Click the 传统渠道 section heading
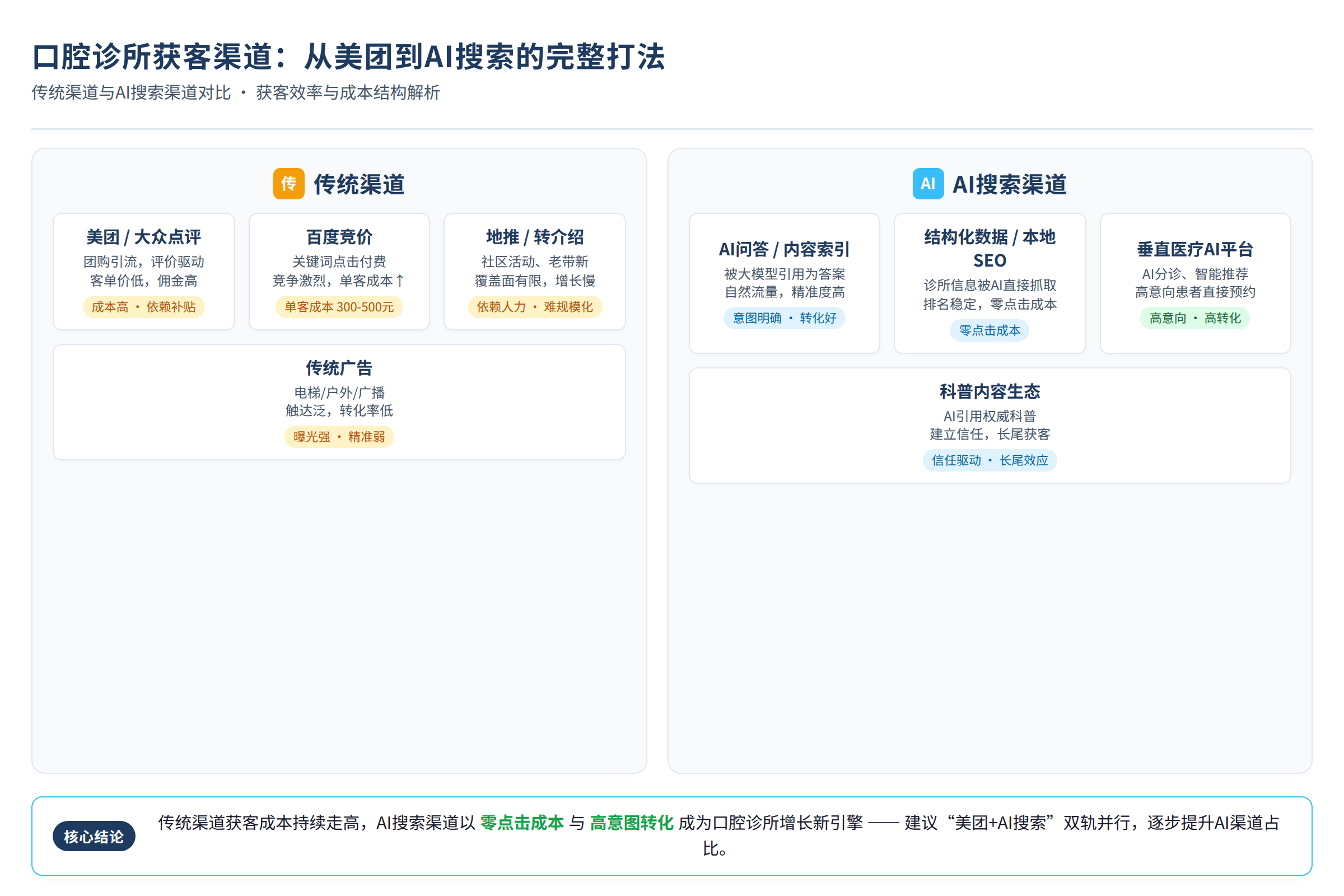The width and height of the screenshot is (1344, 896). [359, 184]
